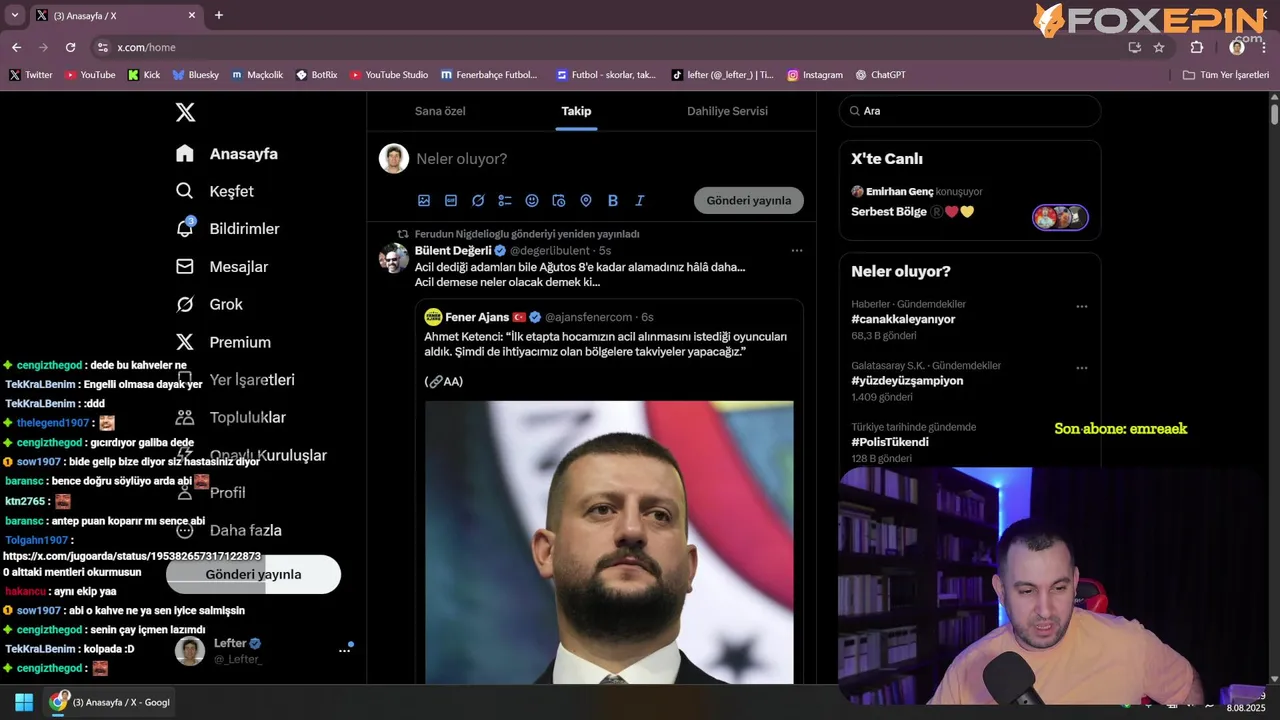Open Fener Ajans quoted account
The image size is (1280, 720).
tap(477, 317)
